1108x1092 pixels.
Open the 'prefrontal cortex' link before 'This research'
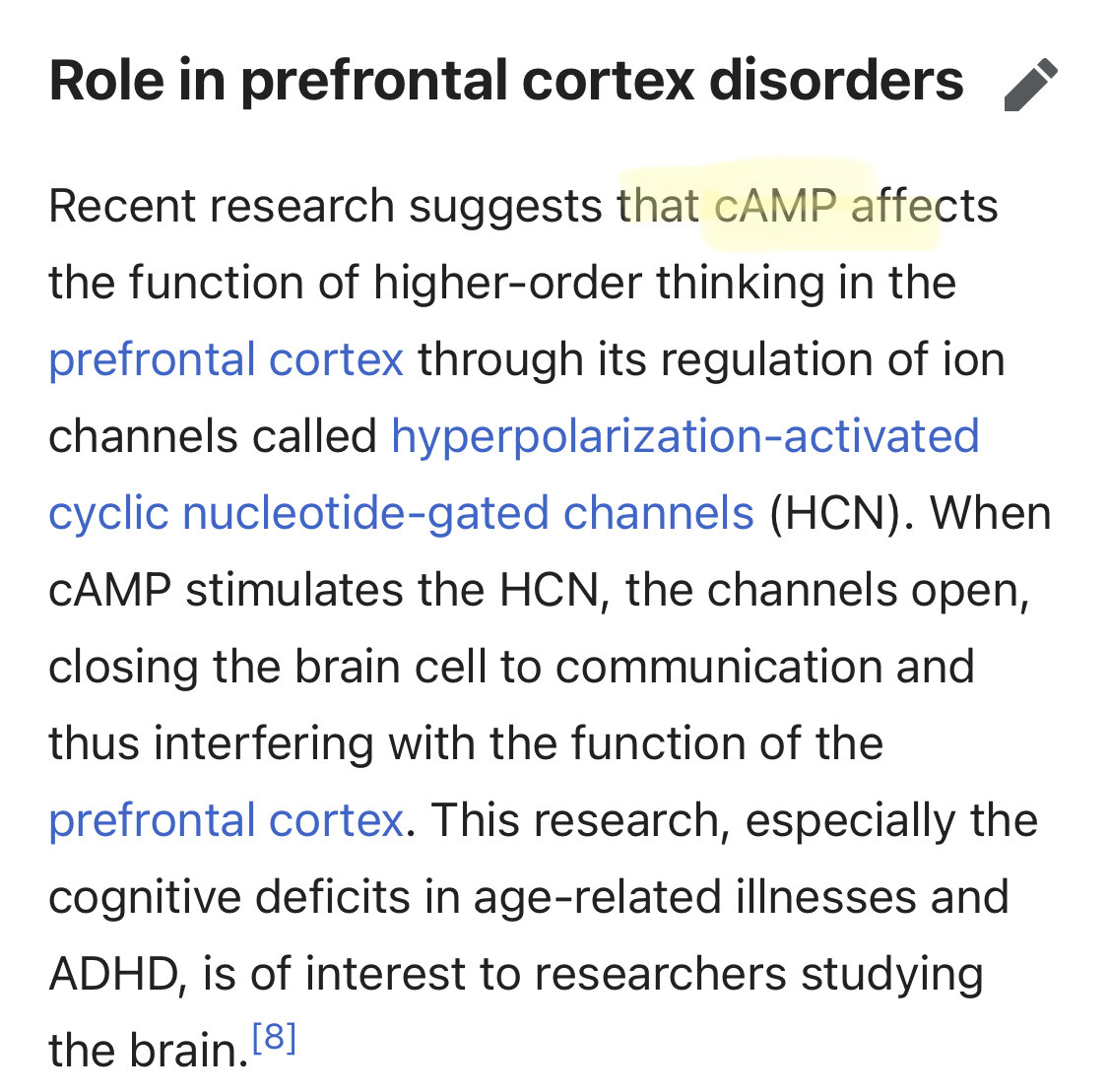(x=227, y=820)
